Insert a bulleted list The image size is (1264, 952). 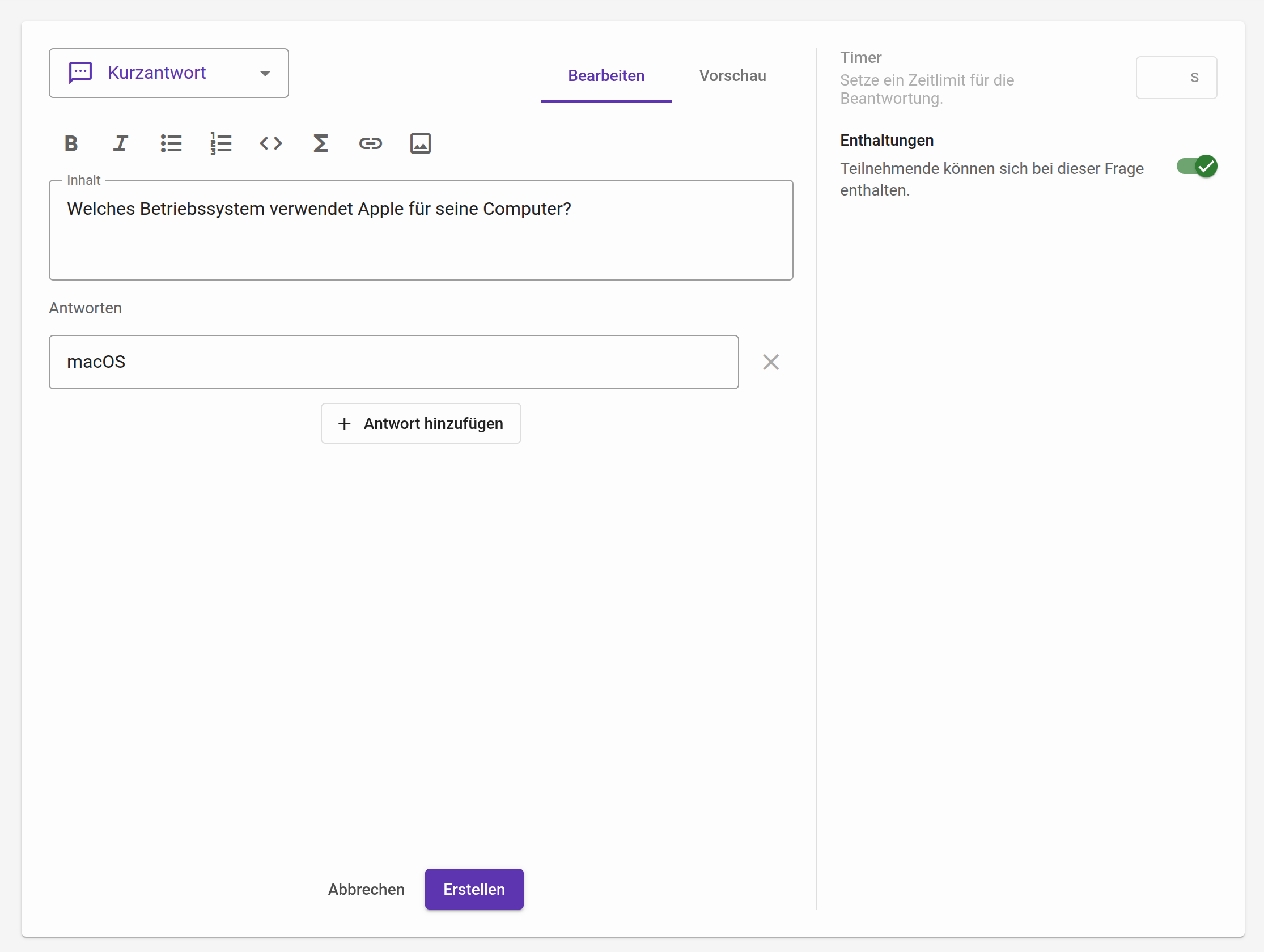[171, 143]
